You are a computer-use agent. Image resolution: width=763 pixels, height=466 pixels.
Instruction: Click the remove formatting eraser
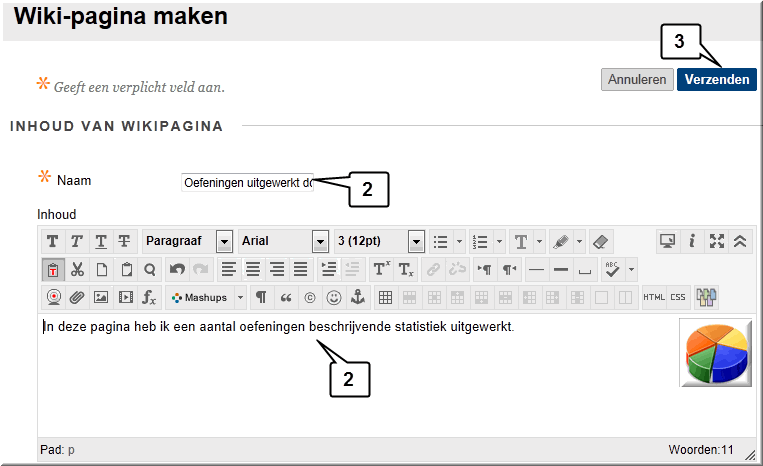tap(600, 242)
